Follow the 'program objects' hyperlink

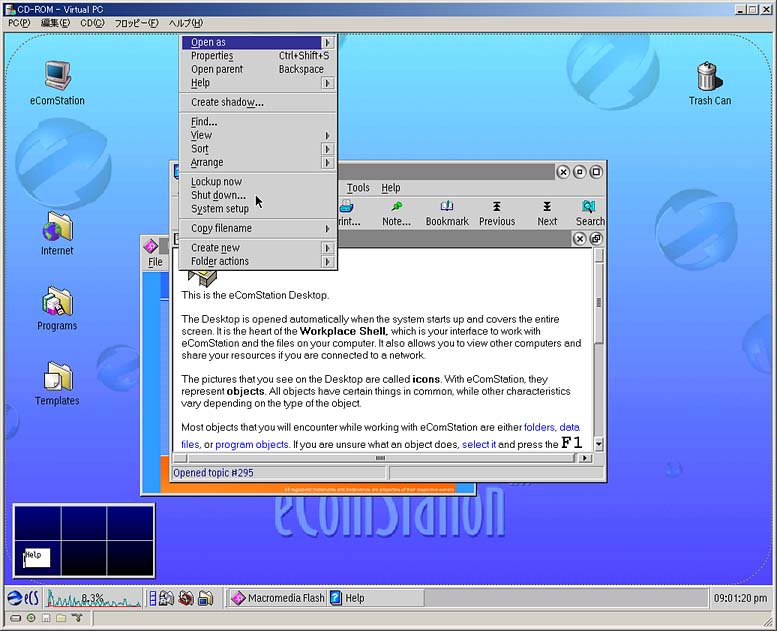252,445
